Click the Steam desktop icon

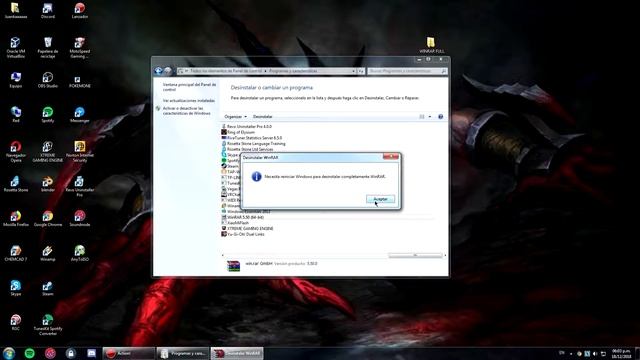pyautogui.click(x=48, y=288)
